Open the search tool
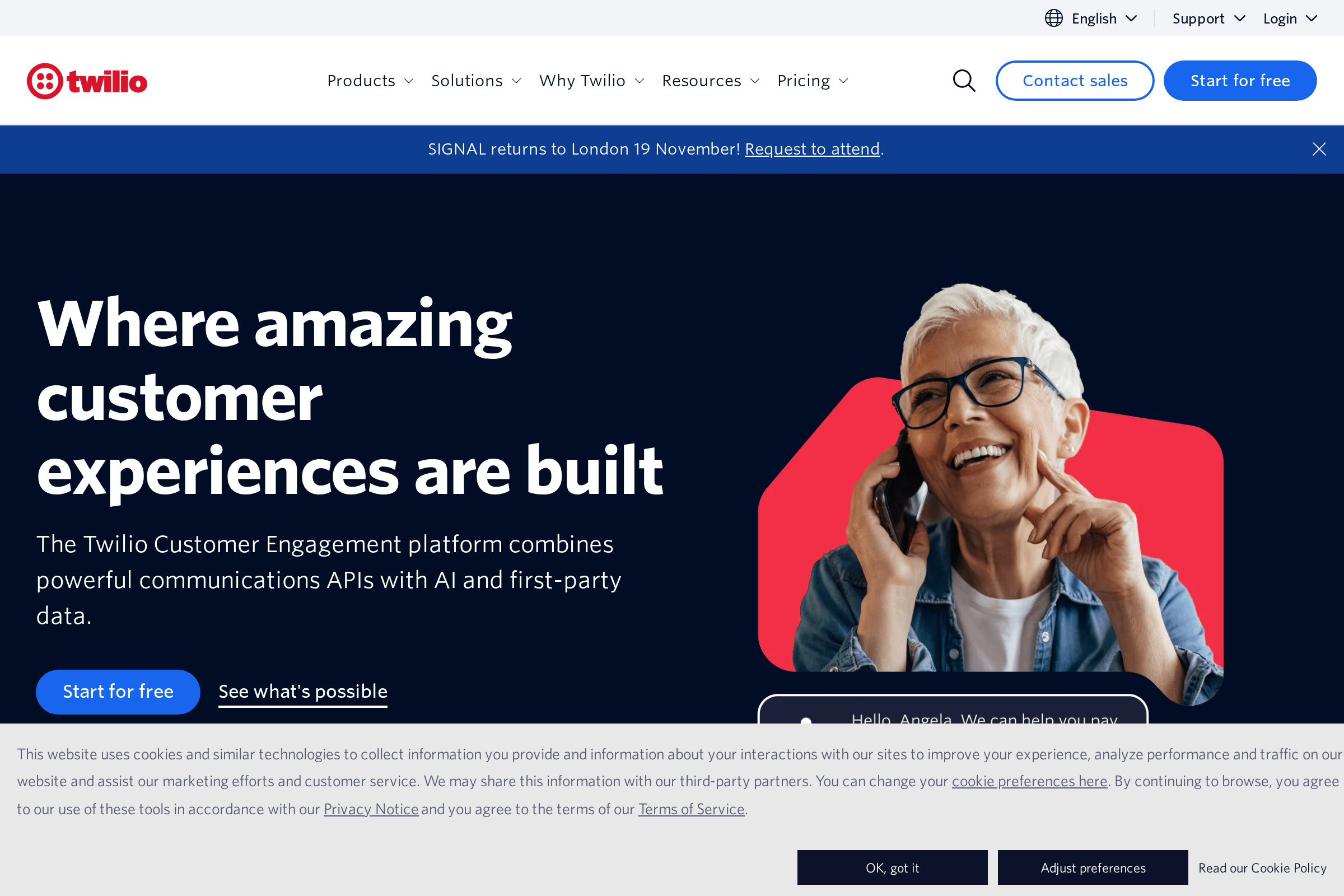This screenshot has height=896, width=1344. pos(964,81)
